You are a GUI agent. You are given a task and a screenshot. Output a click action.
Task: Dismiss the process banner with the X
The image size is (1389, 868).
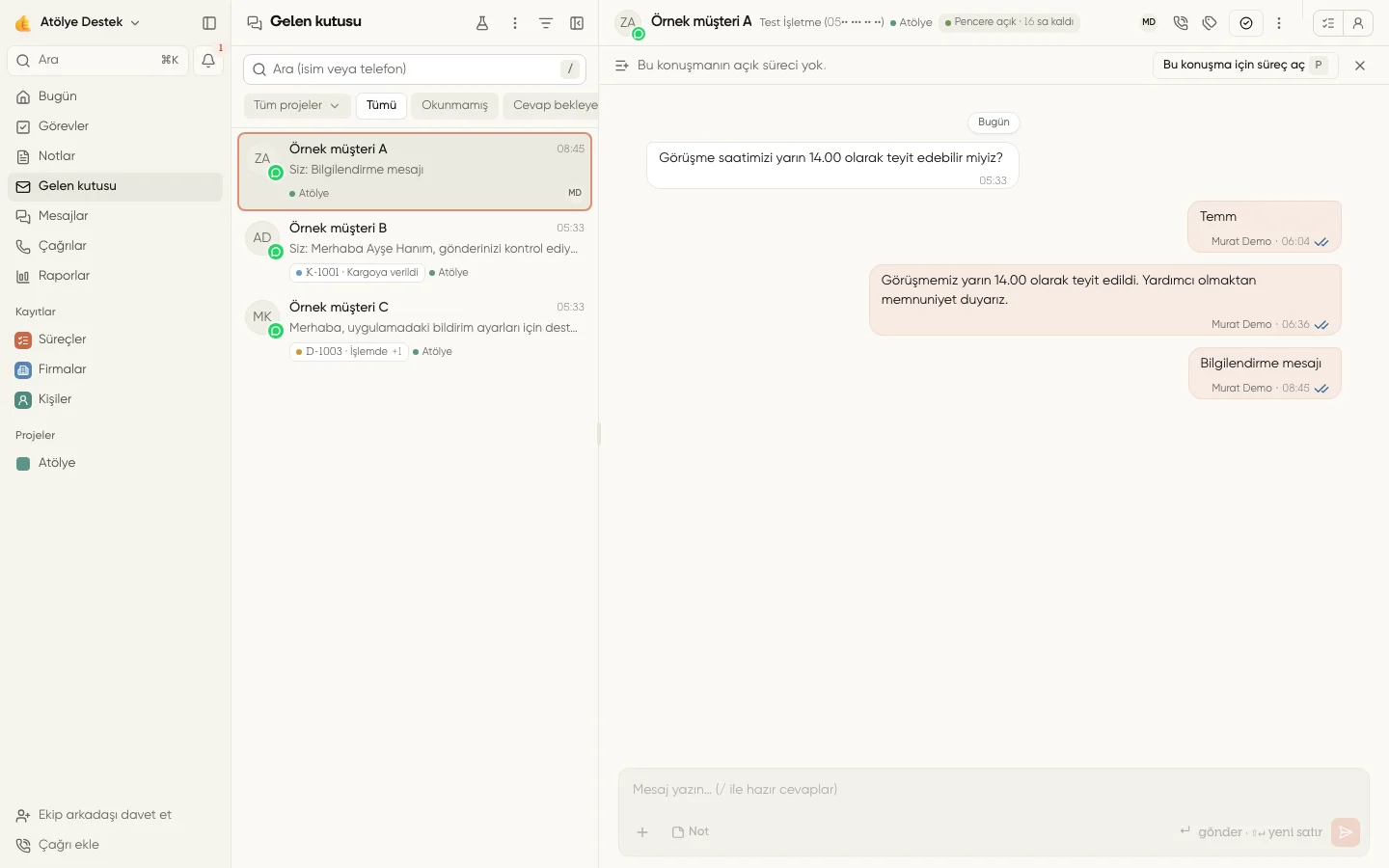pos(1360,66)
